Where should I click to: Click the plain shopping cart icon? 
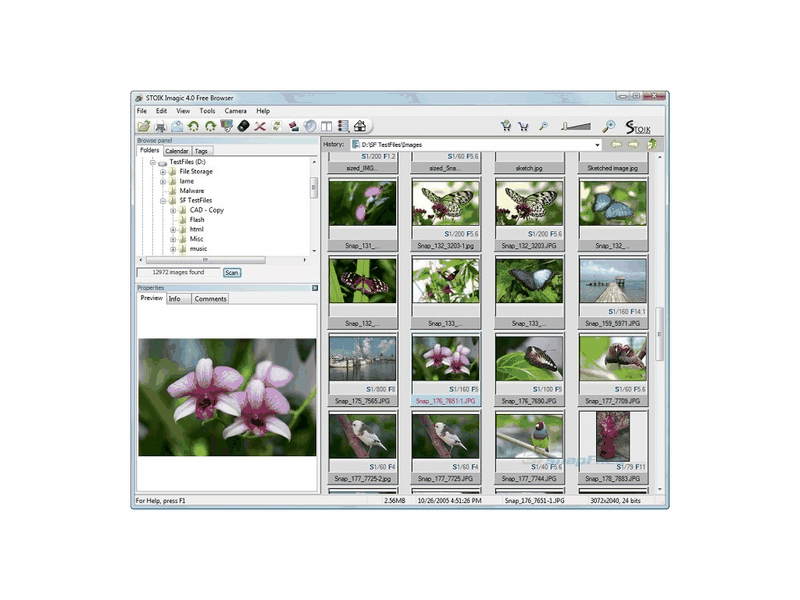coord(523,126)
